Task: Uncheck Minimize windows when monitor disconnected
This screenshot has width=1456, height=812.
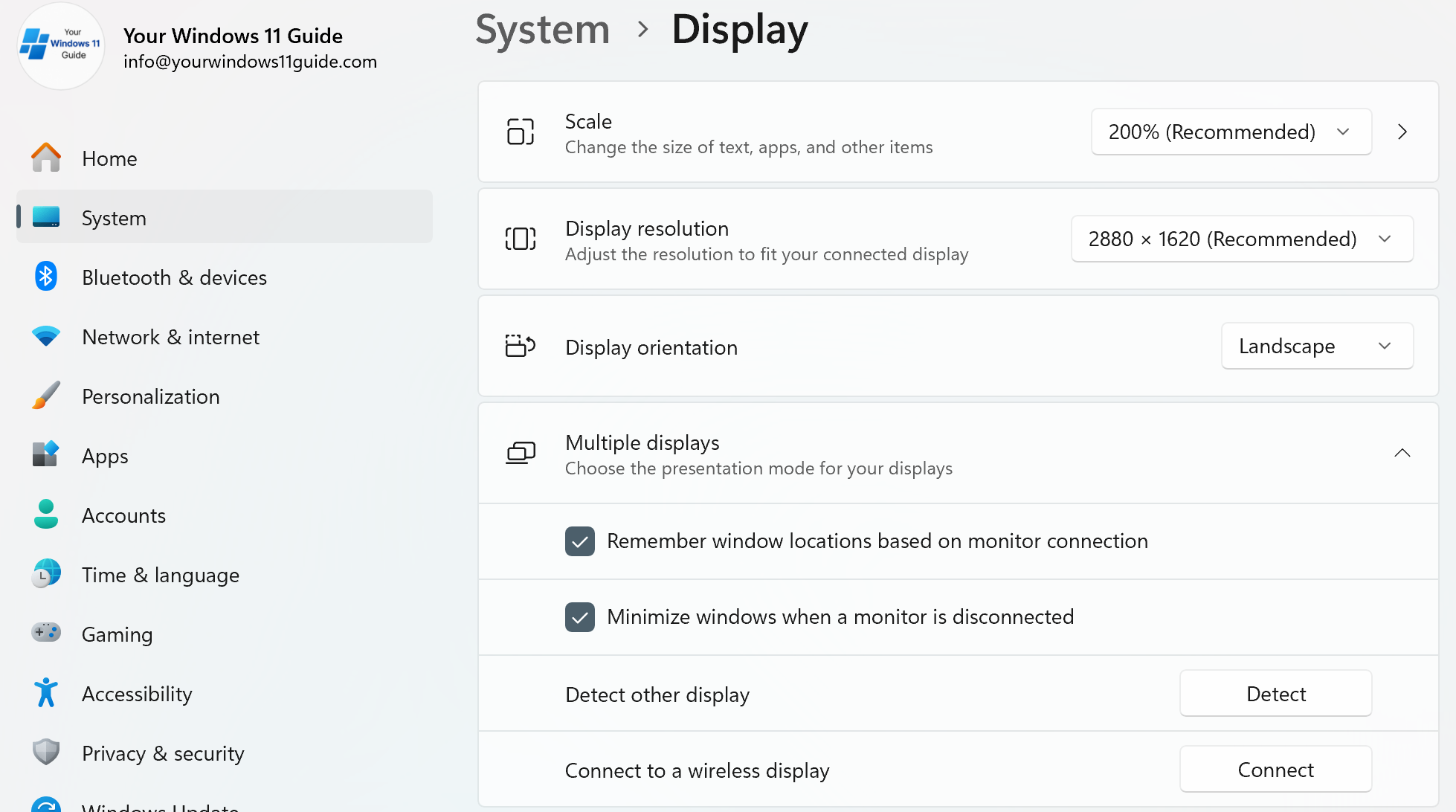Action: click(580, 617)
